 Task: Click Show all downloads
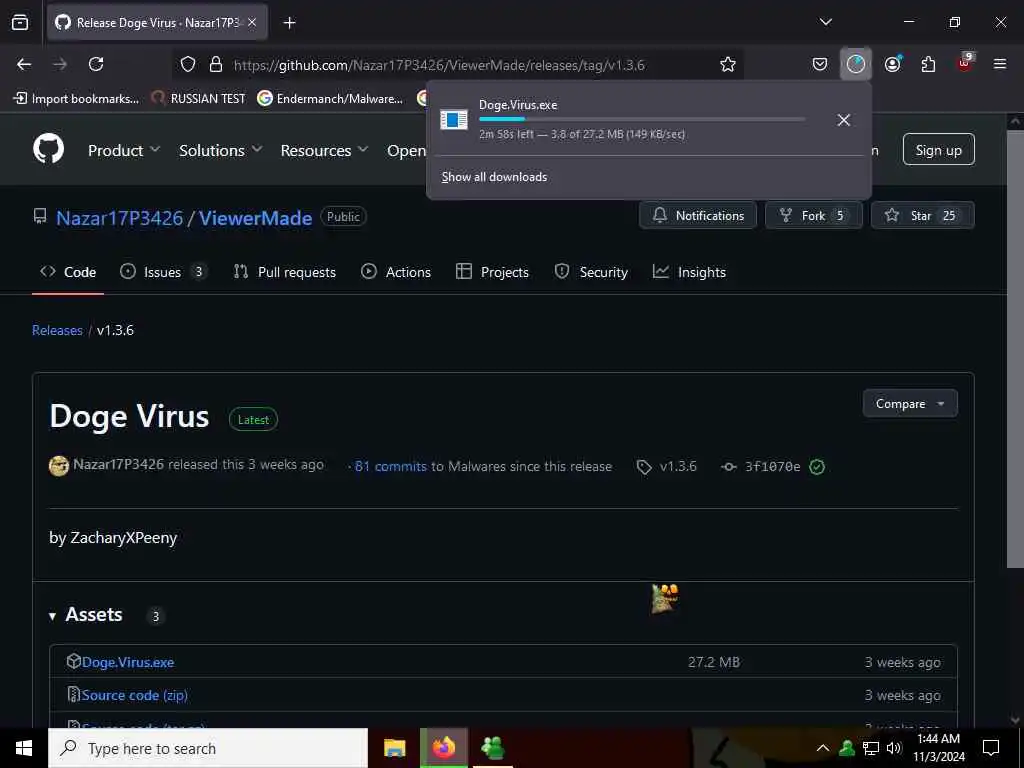pyautogui.click(x=494, y=177)
